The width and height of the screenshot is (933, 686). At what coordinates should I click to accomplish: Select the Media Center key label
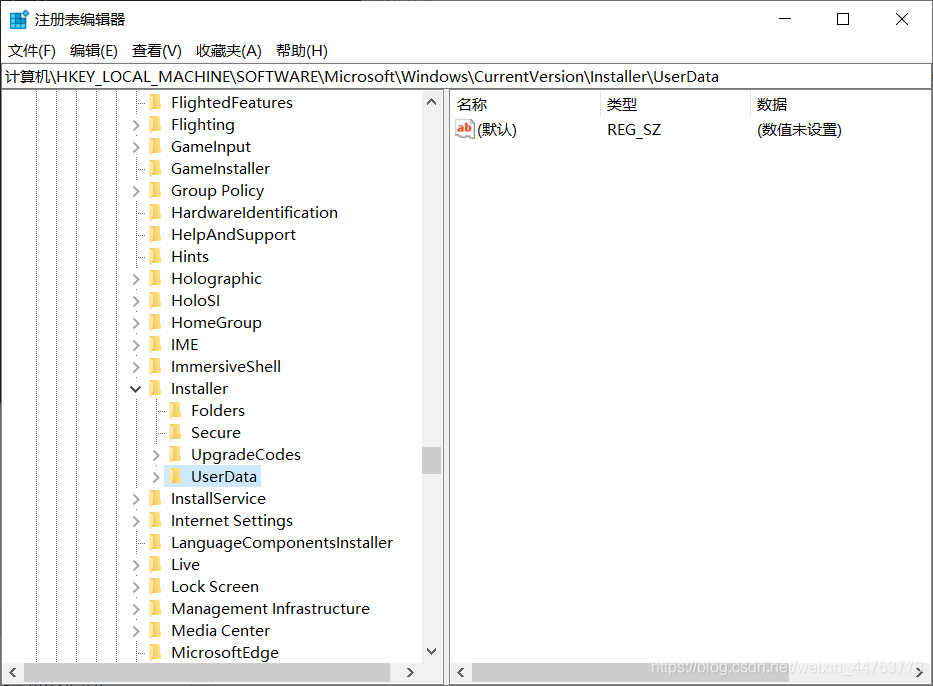coord(220,631)
